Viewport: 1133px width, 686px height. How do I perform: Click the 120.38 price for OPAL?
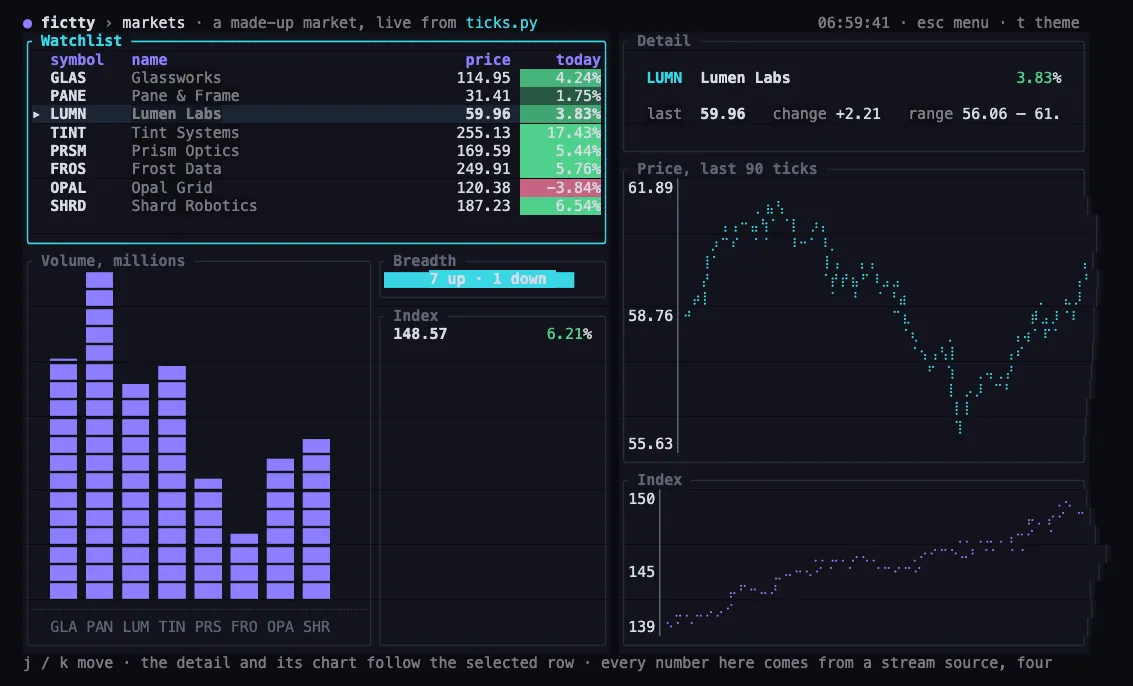coord(483,187)
